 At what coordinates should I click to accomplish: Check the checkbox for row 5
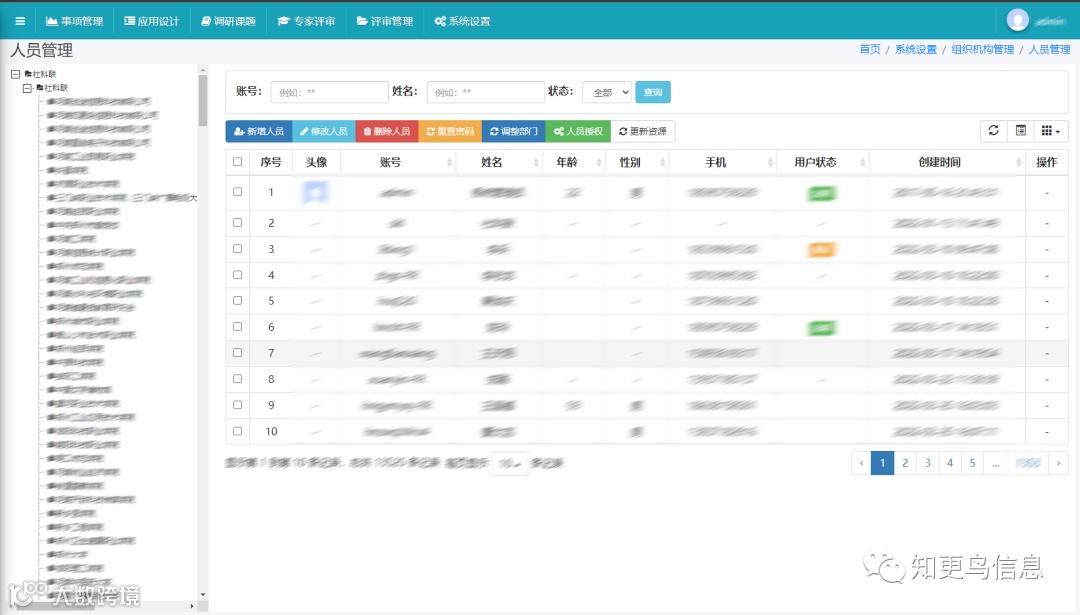[x=238, y=300]
